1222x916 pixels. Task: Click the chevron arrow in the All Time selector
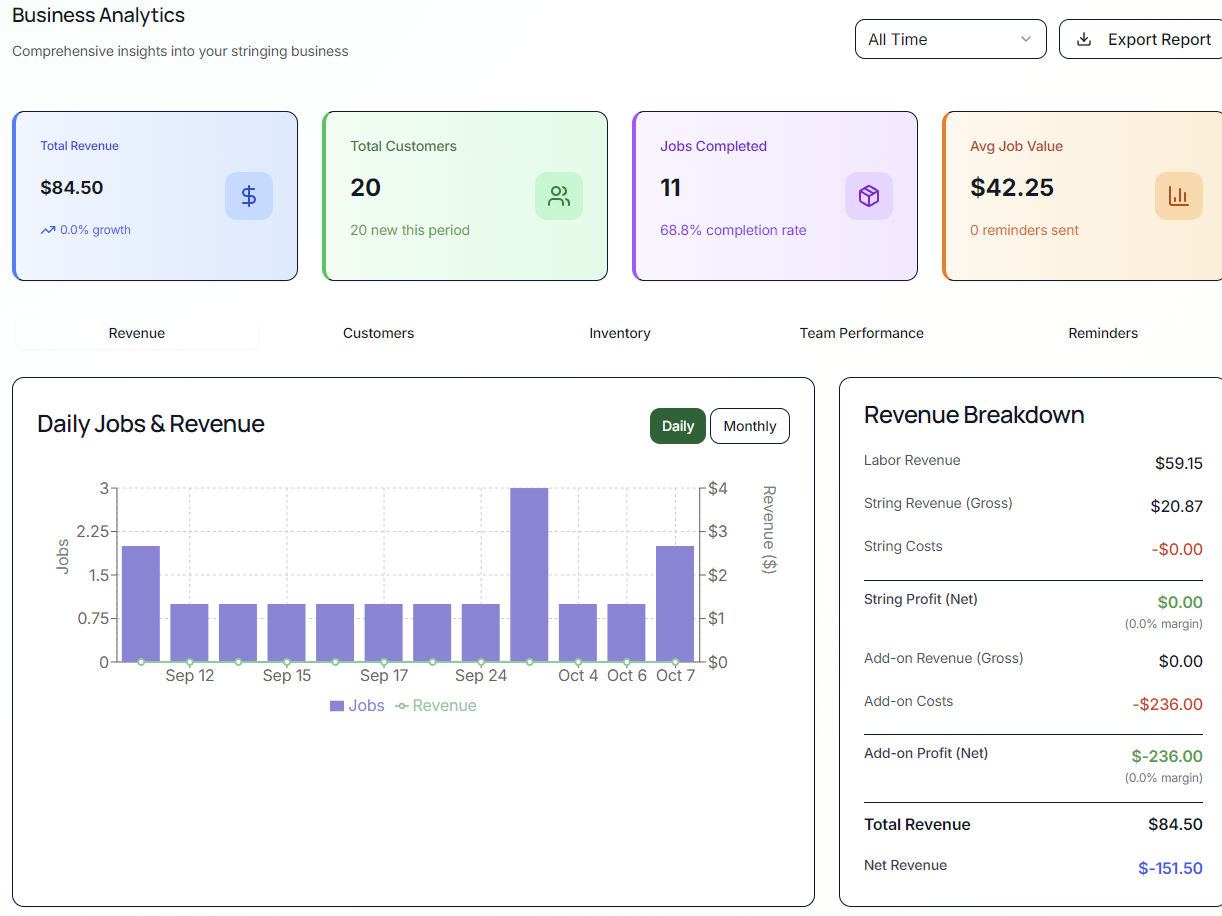click(x=1025, y=40)
